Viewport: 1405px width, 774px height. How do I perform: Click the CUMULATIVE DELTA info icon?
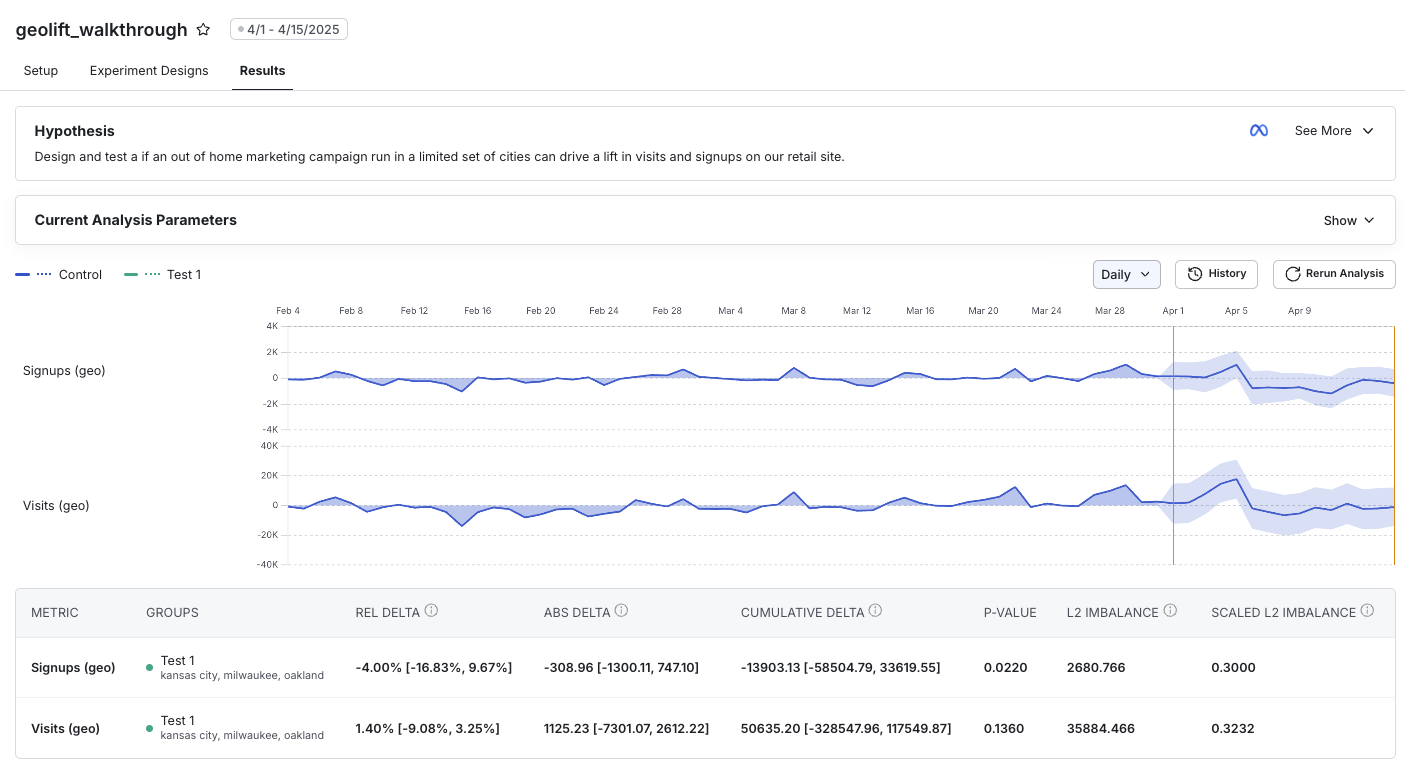point(876,610)
